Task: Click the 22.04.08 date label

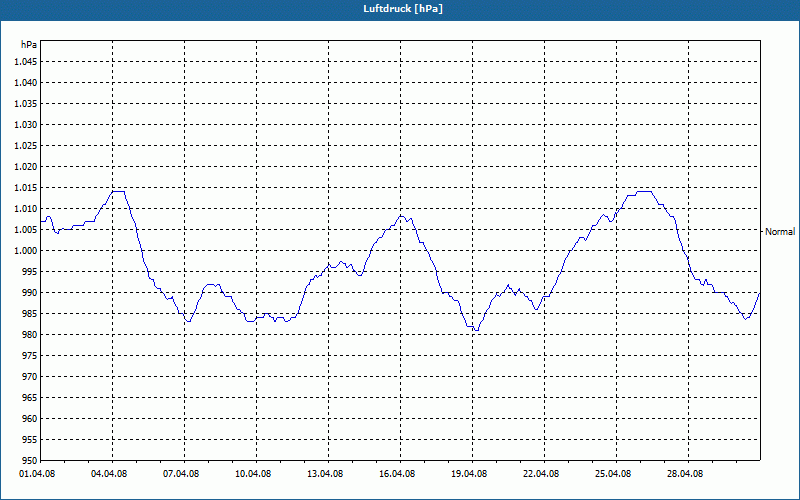Action: (x=541, y=474)
